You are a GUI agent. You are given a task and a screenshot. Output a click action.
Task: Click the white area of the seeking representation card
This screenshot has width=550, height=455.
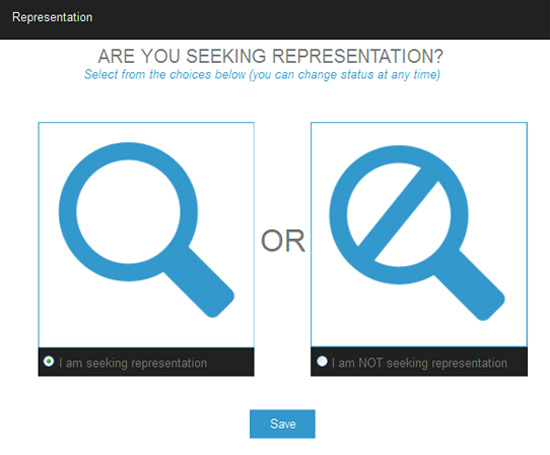146,235
